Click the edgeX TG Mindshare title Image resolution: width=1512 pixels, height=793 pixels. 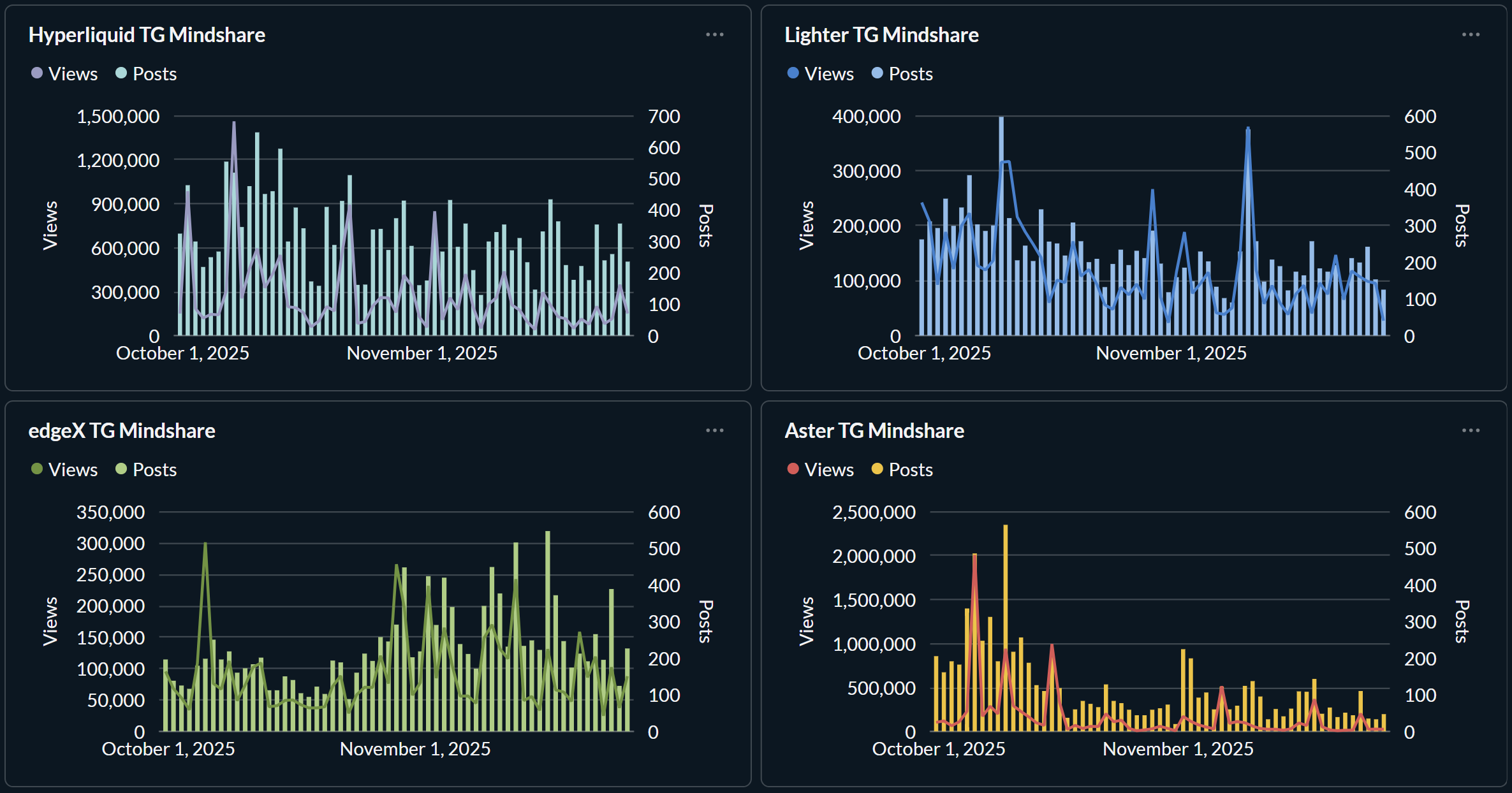point(122,430)
